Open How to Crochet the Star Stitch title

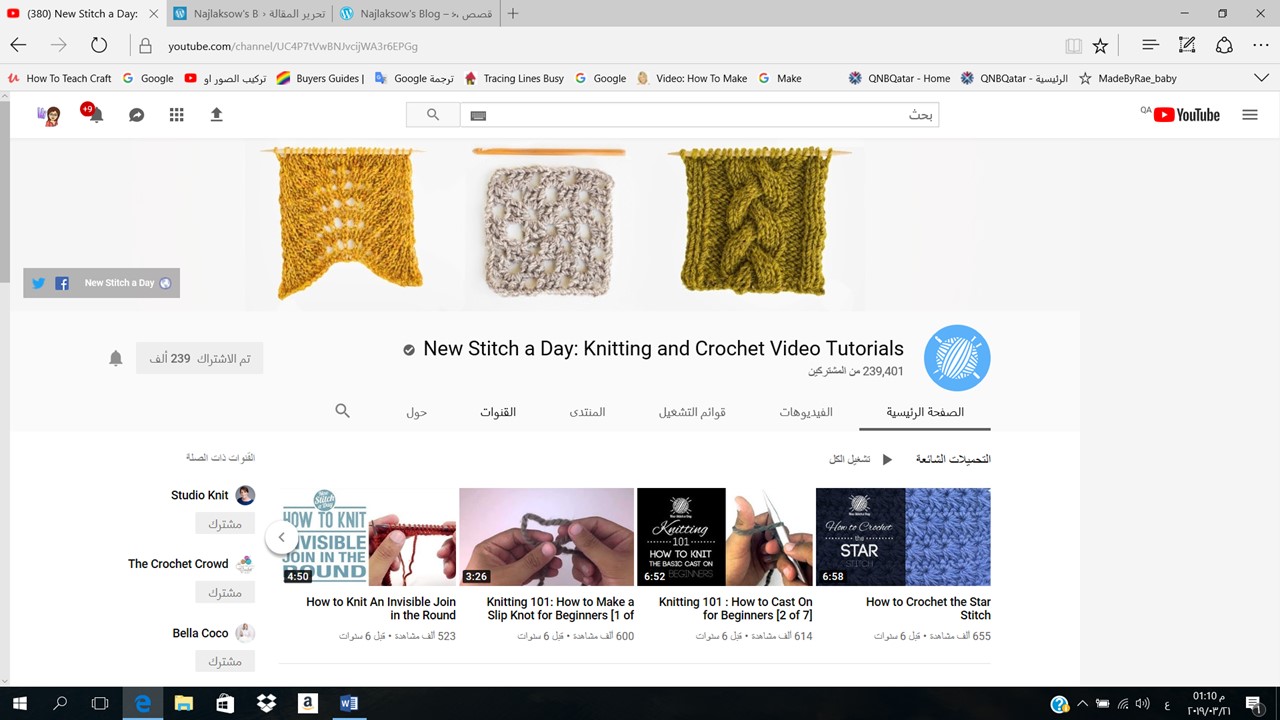[x=927, y=608]
